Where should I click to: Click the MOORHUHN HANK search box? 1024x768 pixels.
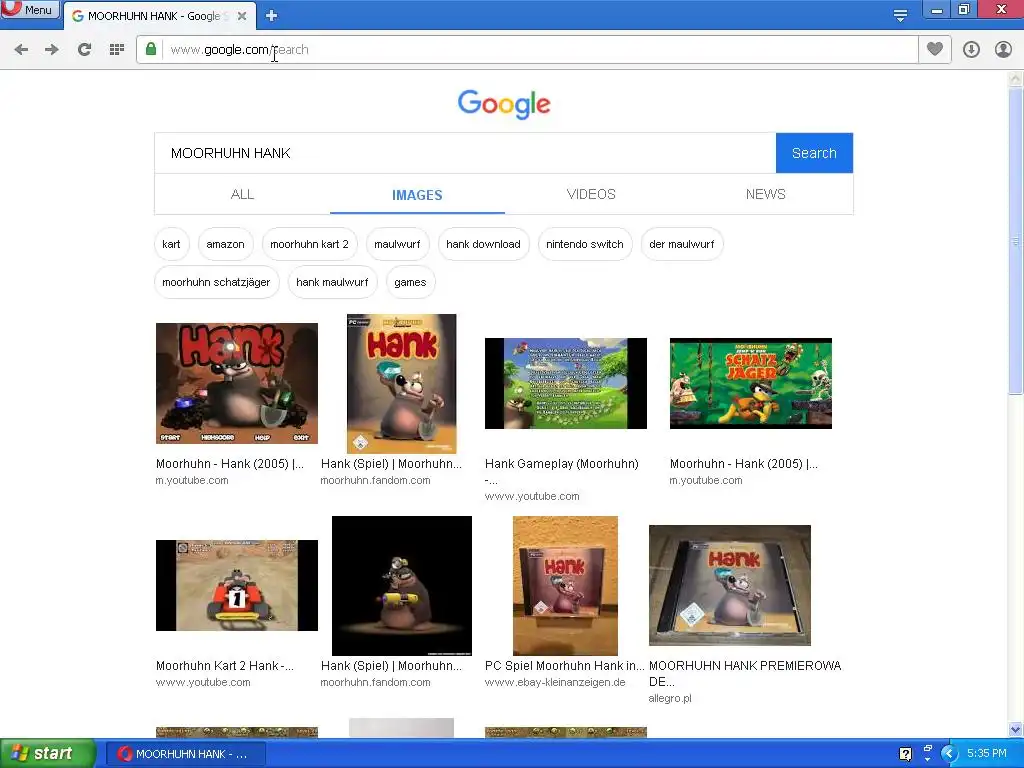click(465, 153)
